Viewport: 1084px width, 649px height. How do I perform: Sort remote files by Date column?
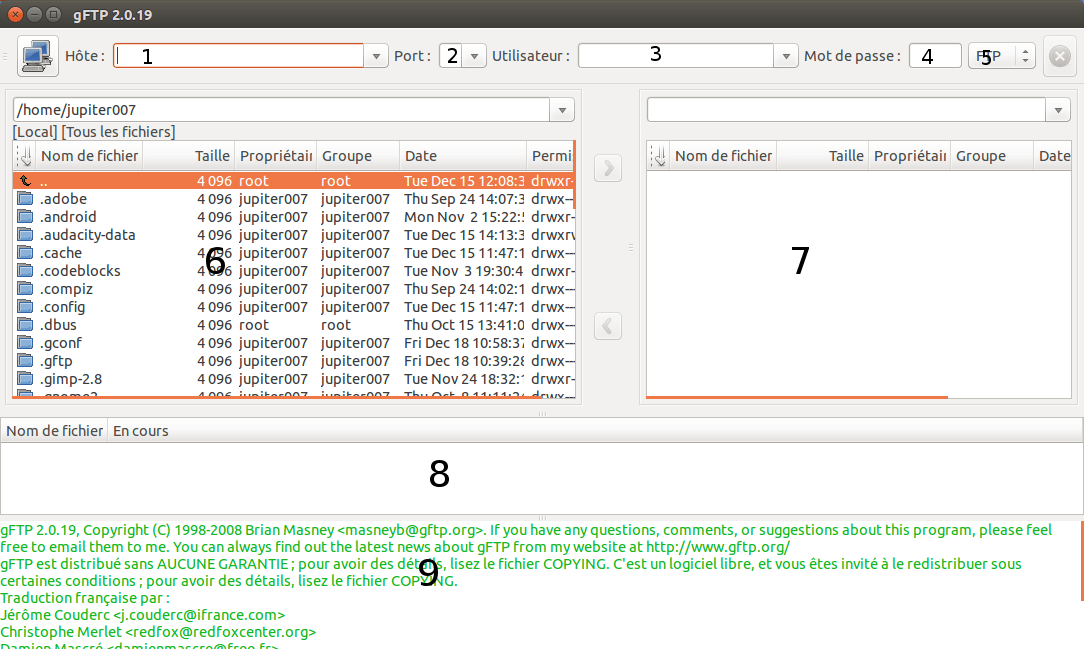[x=1053, y=156]
